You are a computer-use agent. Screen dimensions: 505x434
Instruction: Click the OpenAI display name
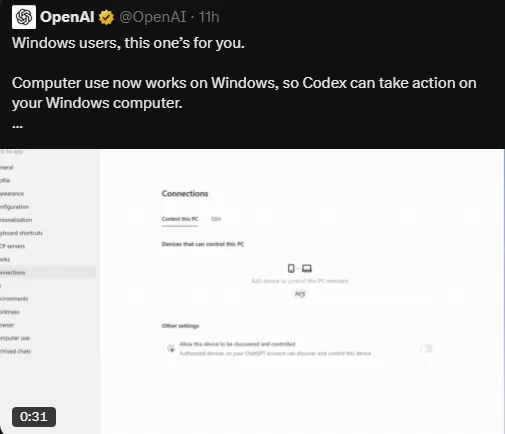(x=67, y=17)
